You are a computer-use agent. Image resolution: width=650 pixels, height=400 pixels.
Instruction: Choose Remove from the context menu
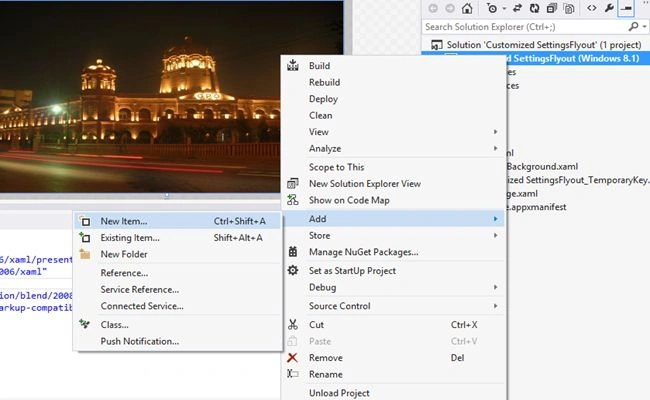click(x=394, y=358)
